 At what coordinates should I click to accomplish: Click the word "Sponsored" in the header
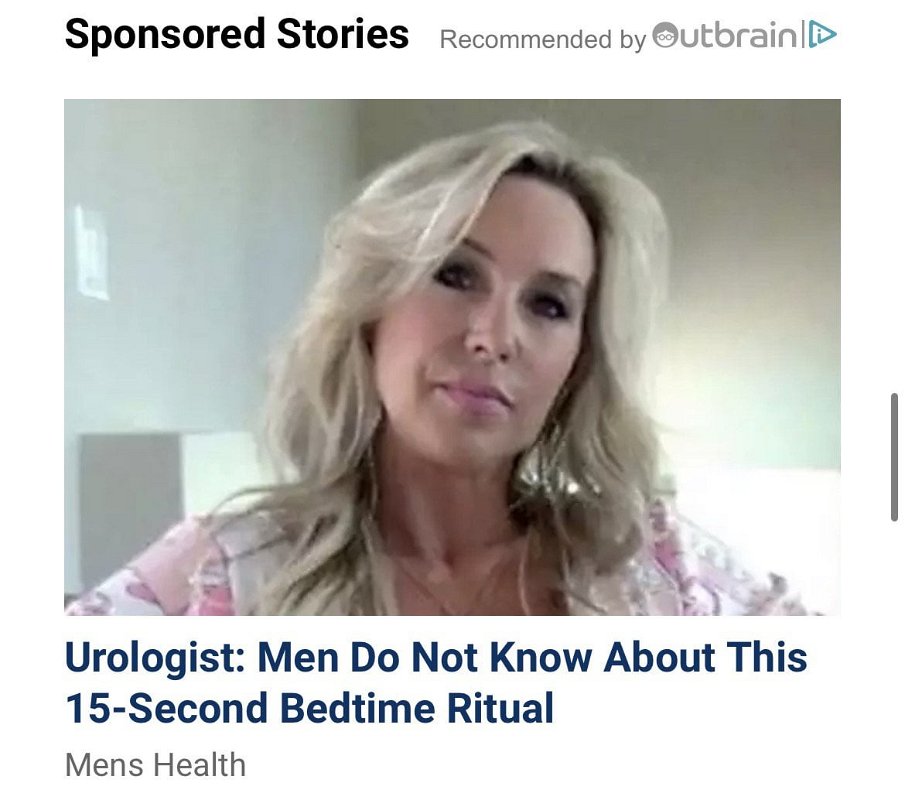click(x=165, y=36)
